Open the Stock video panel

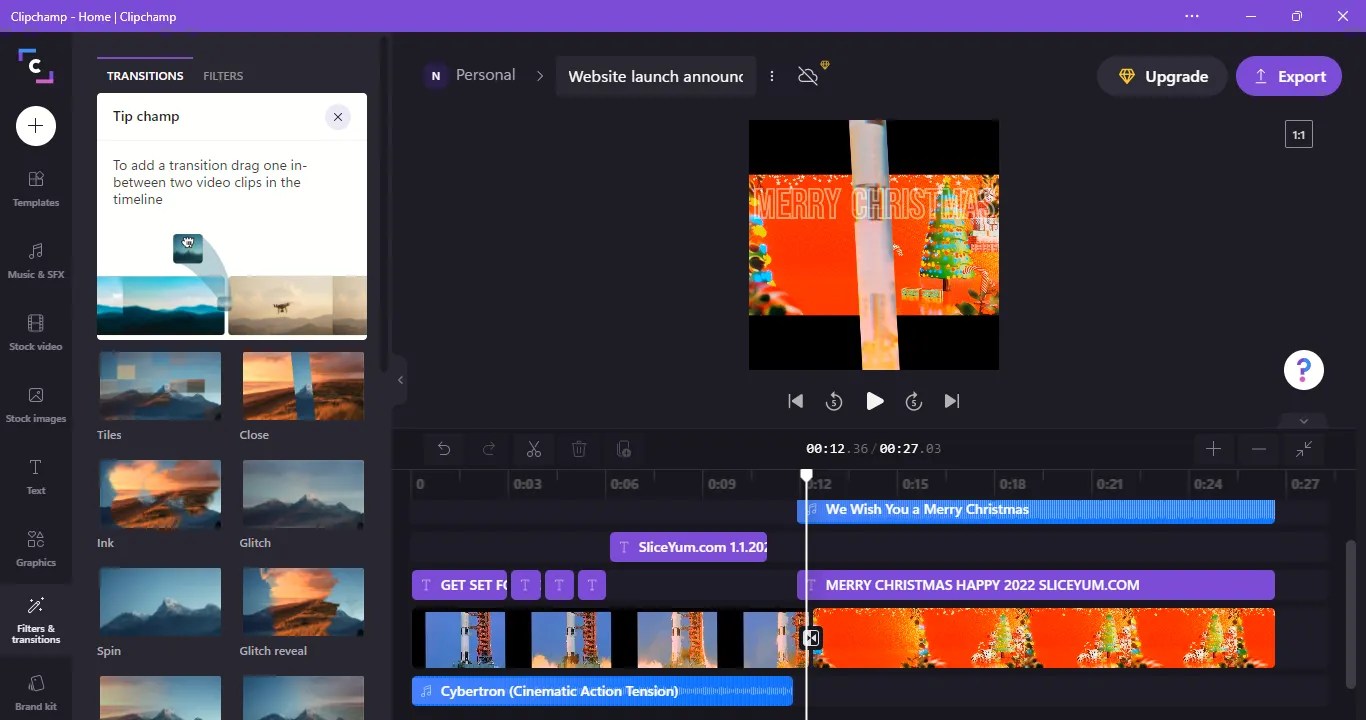tap(35, 332)
